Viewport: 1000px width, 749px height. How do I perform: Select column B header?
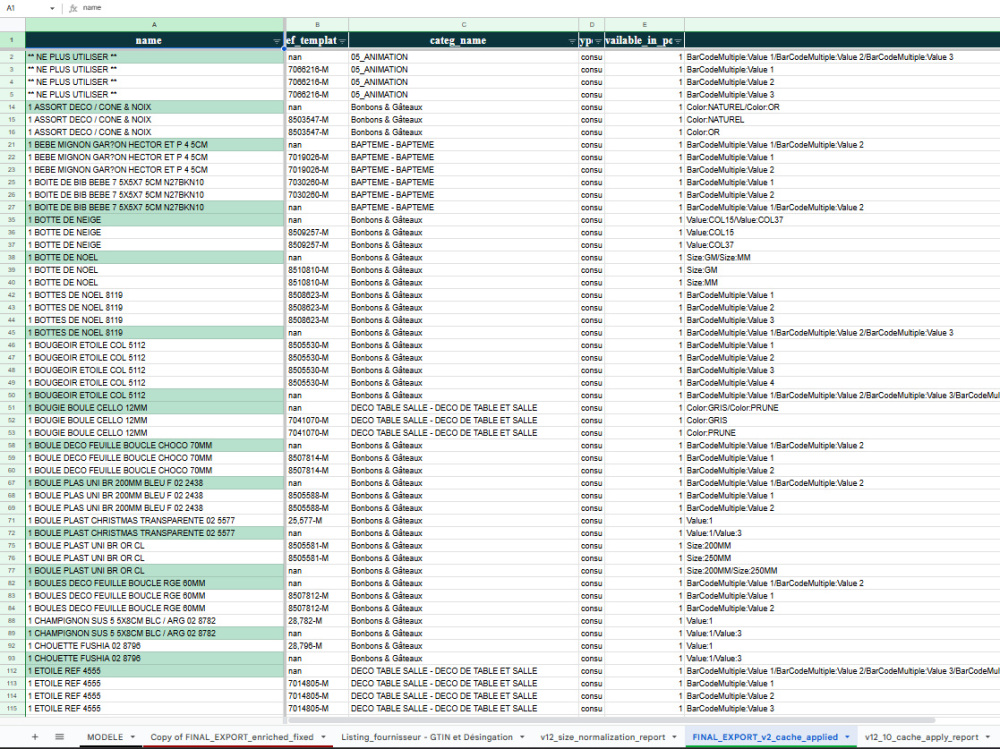click(317, 24)
